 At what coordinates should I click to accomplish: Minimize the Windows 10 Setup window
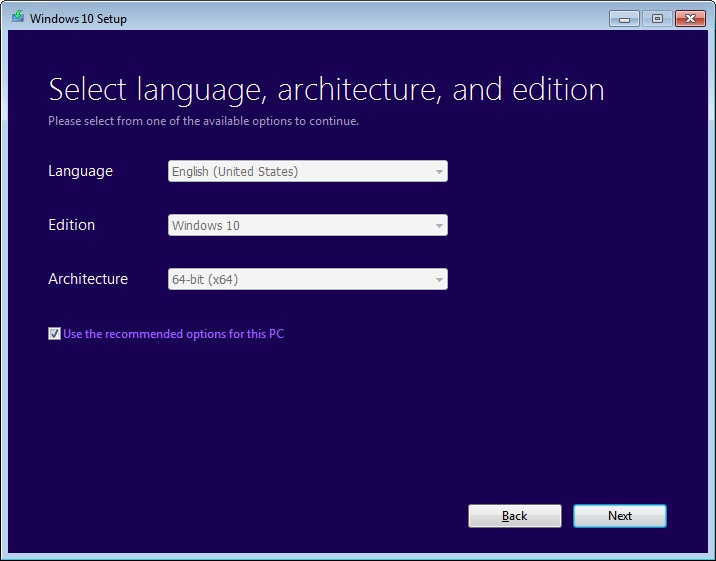[624, 18]
